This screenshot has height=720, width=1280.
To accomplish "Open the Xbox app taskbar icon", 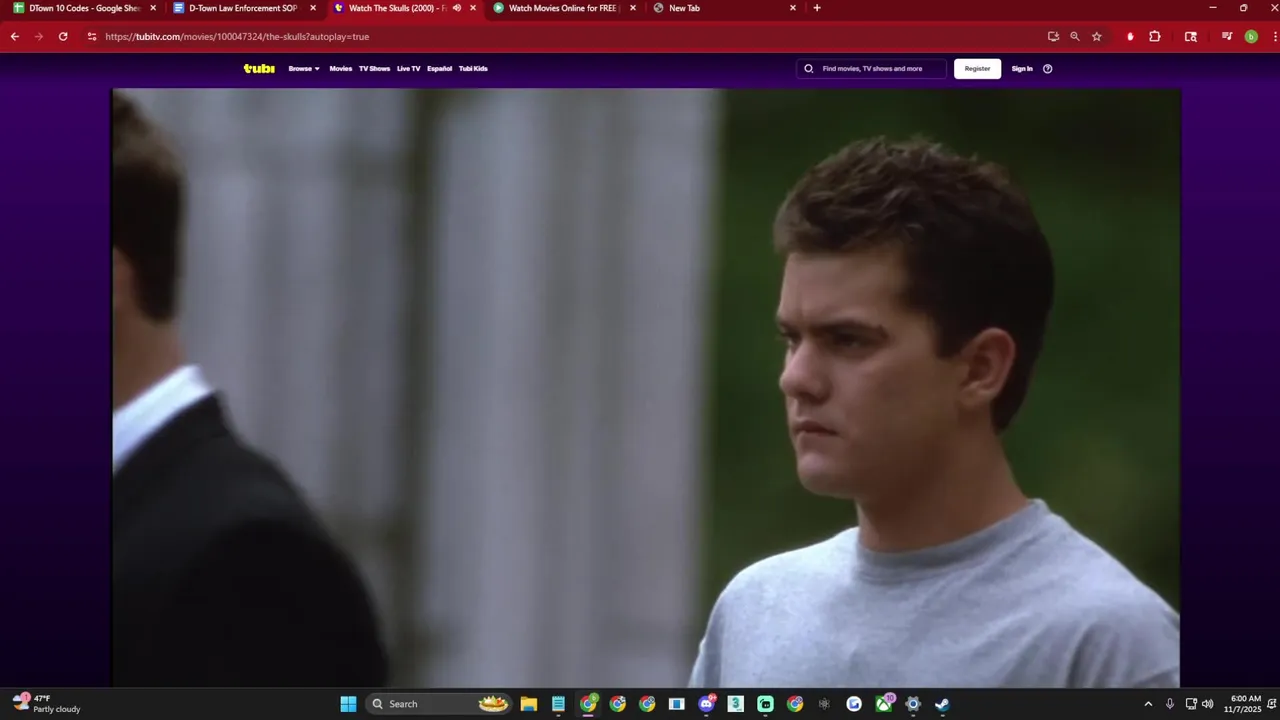I will tap(884, 704).
